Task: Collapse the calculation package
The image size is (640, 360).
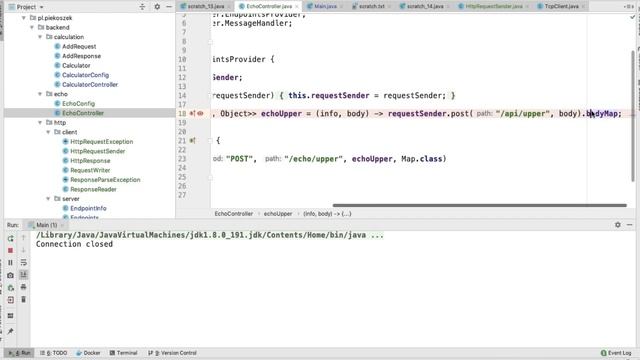Action: [x=40, y=37]
